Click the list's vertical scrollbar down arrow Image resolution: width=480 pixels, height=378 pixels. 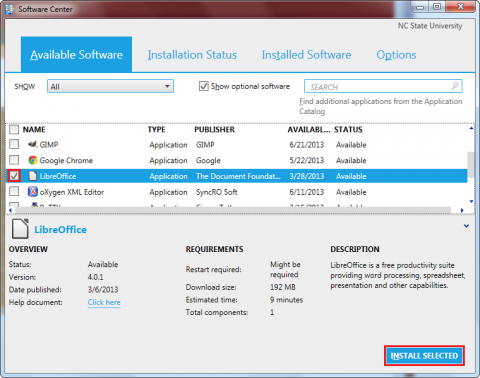click(x=471, y=201)
